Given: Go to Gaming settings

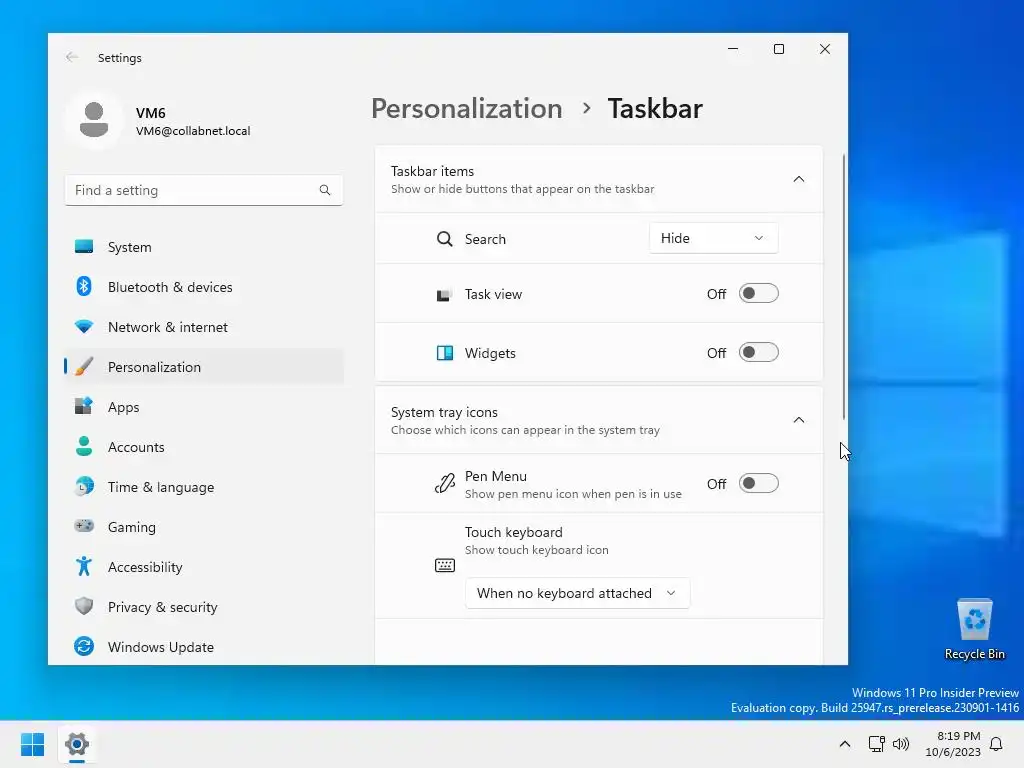Looking at the screenshot, I should point(204,526).
